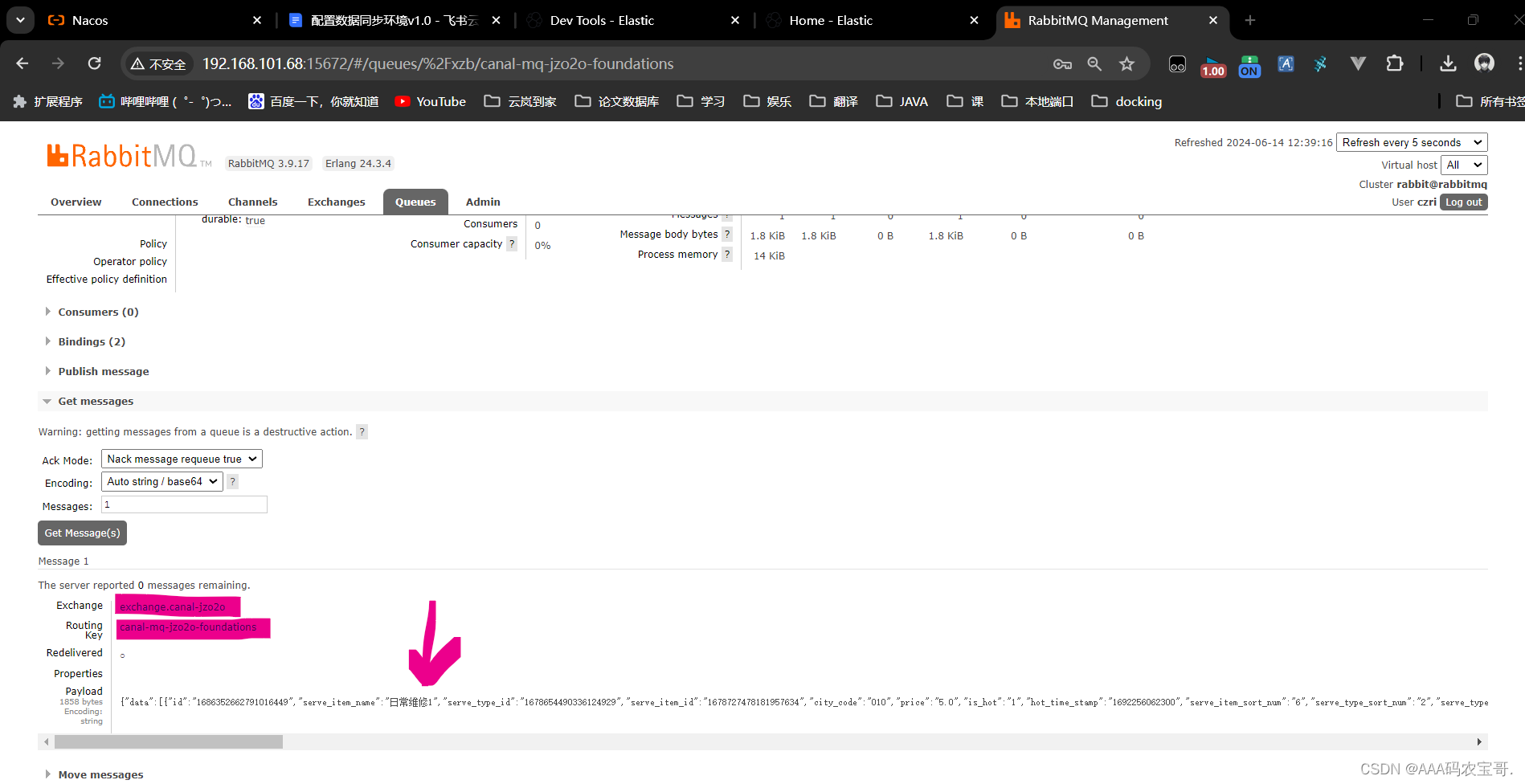Viewport: 1525px width, 784px height.
Task: Open a new browser tab
Action: [1250, 20]
